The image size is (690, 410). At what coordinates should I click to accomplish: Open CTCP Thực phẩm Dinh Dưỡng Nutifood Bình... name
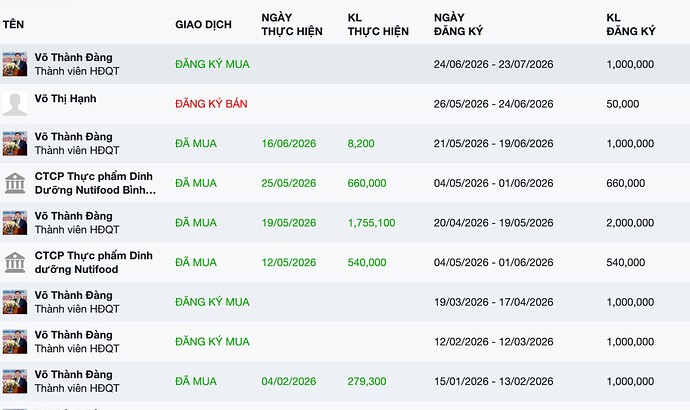point(95,183)
